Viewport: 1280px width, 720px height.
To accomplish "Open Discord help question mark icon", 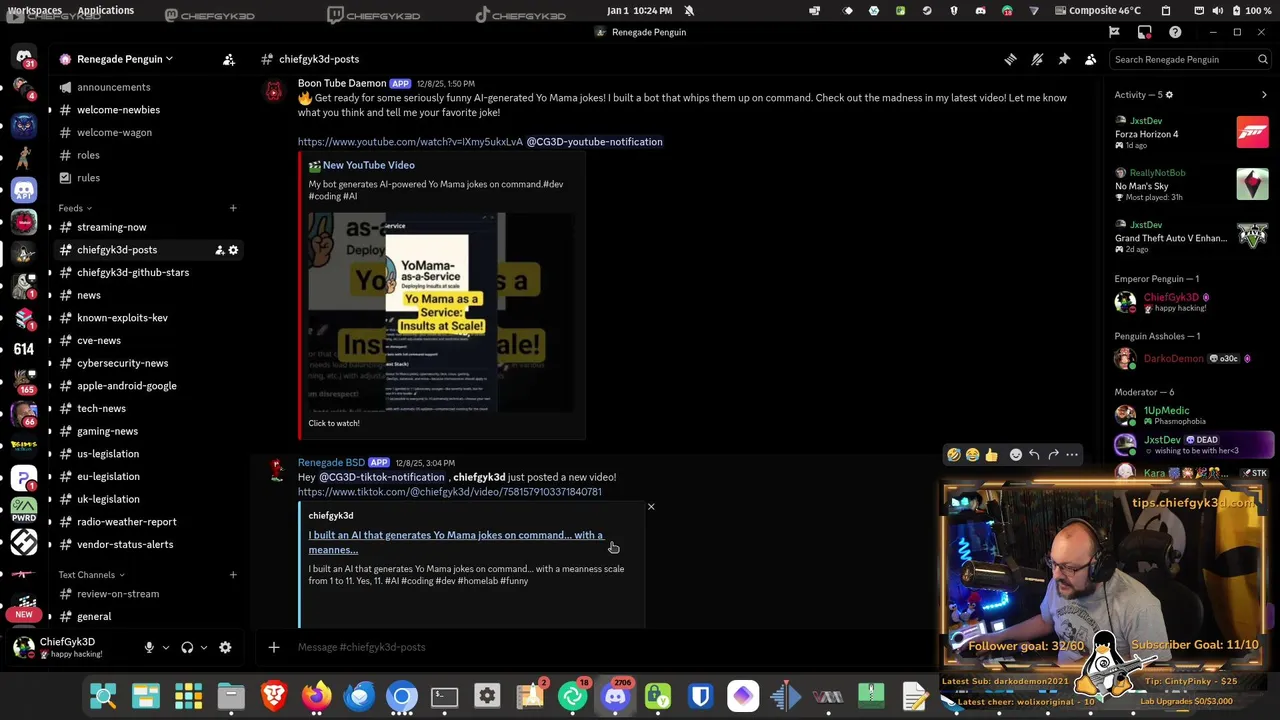I will click(x=1175, y=32).
